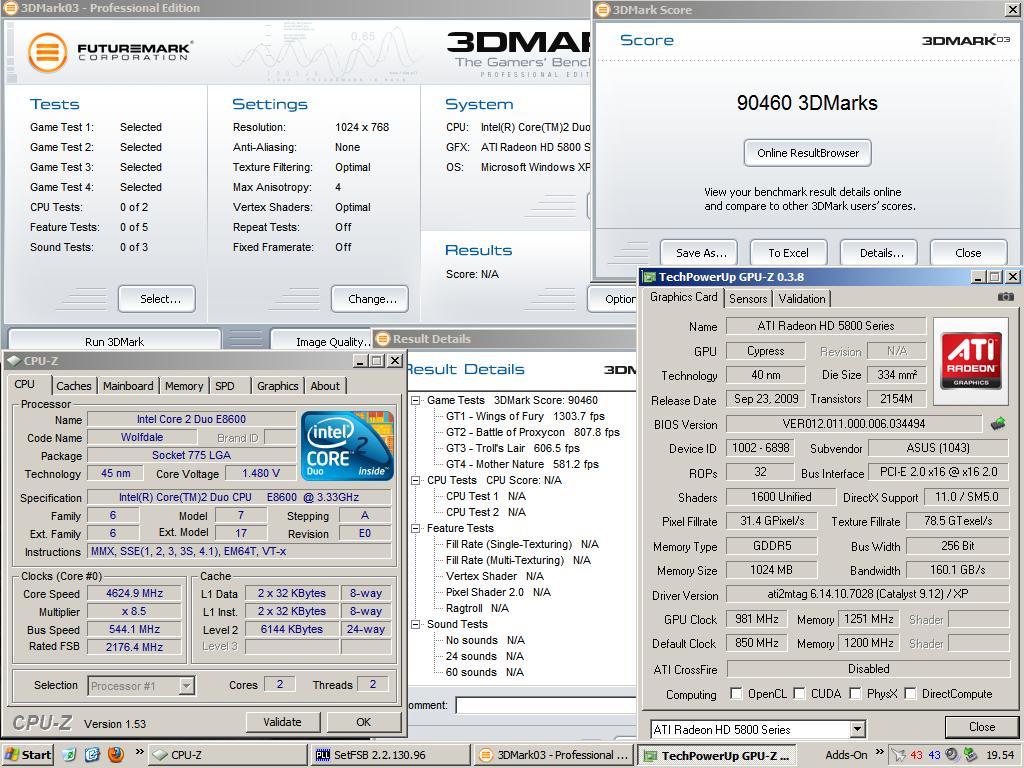
Task: Open the ATI Radeon HD 5800 Series card dropdown
Action: click(x=857, y=729)
